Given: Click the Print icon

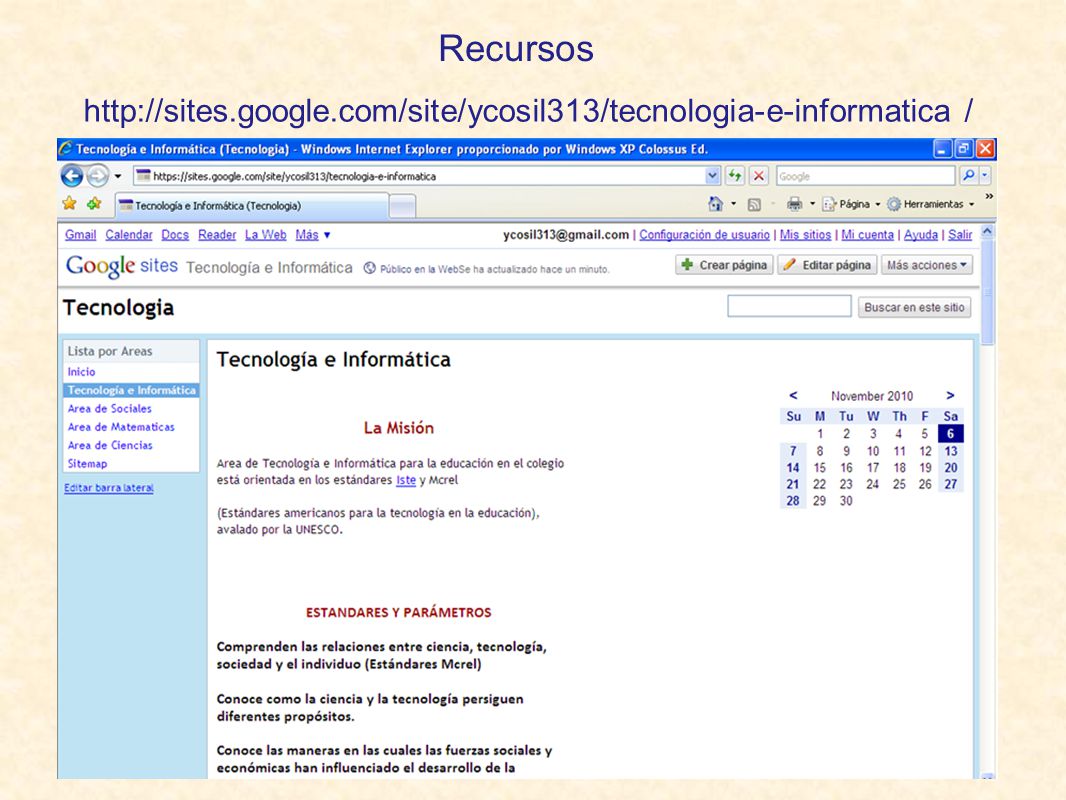Looking at the screenshot, I should (x=794, y=204).
